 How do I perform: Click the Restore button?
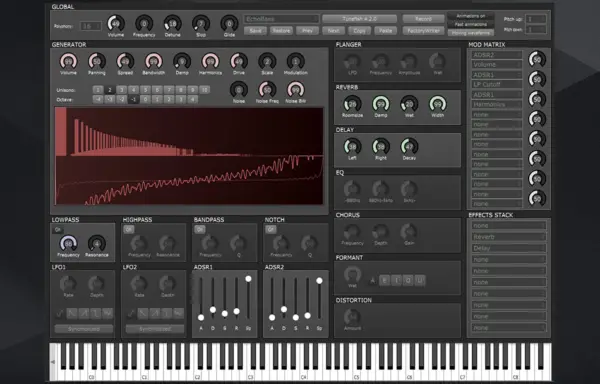[281, 31]
